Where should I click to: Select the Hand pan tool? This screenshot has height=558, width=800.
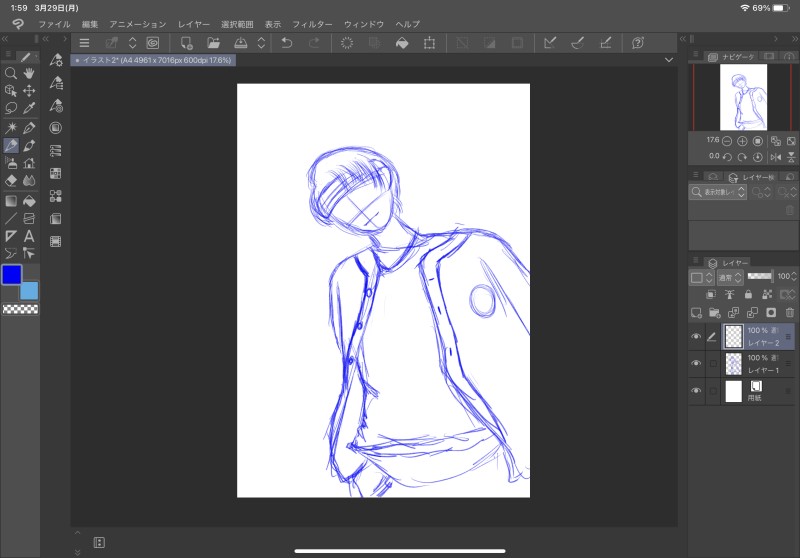point(29,73)
